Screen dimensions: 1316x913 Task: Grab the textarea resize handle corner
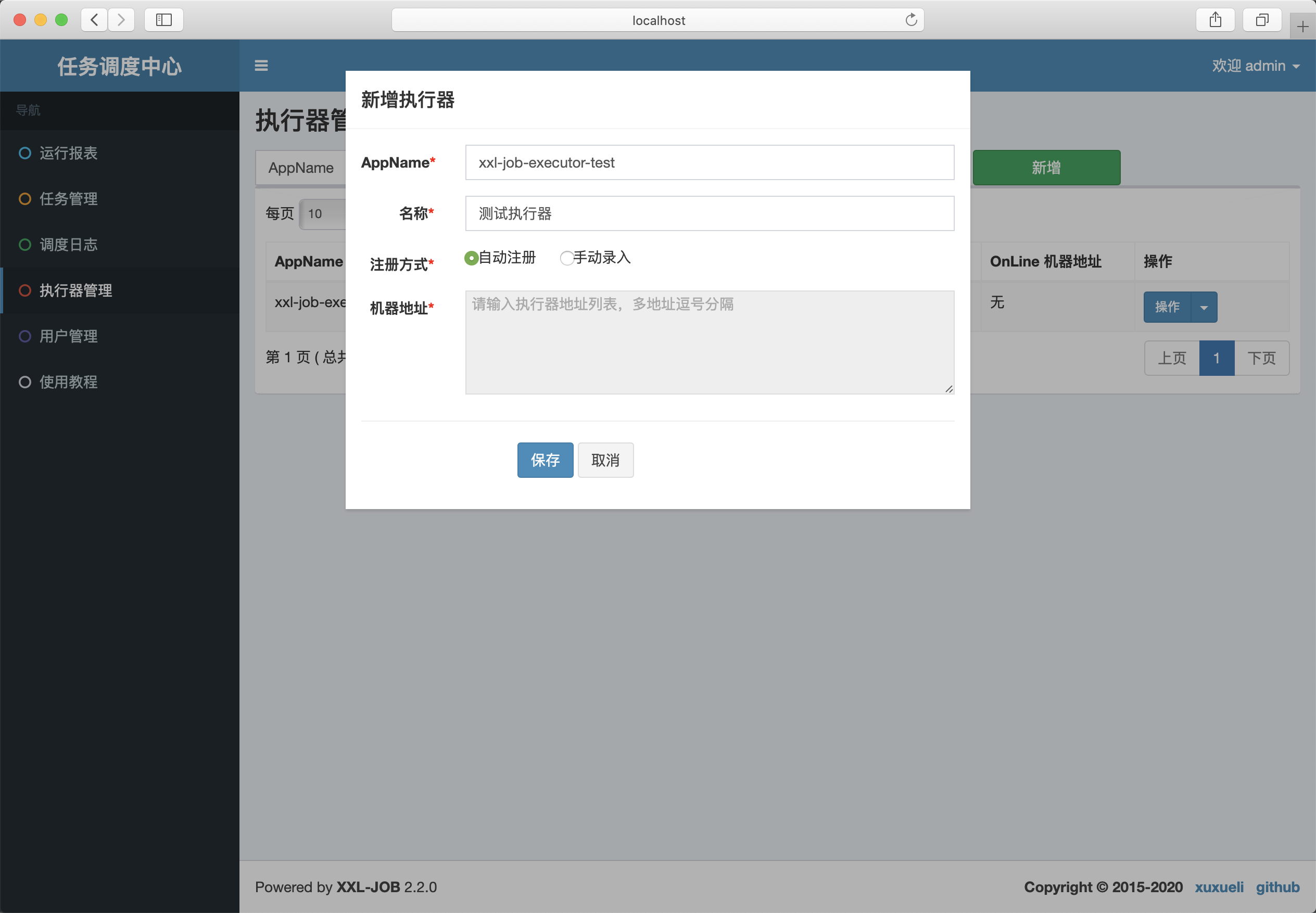coord(948,389)
